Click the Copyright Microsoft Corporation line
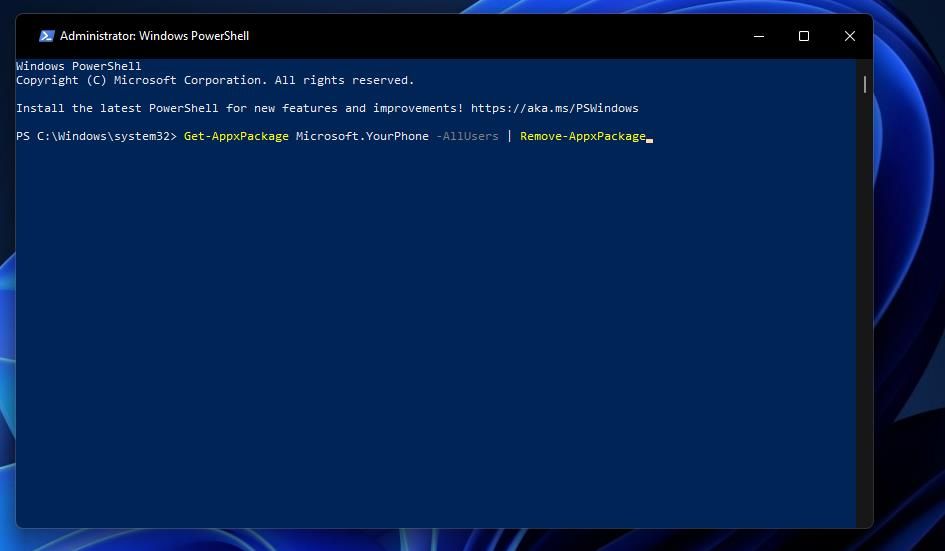Image resolution: width=945 pixels, height=551 pixels. coord(215,80)
